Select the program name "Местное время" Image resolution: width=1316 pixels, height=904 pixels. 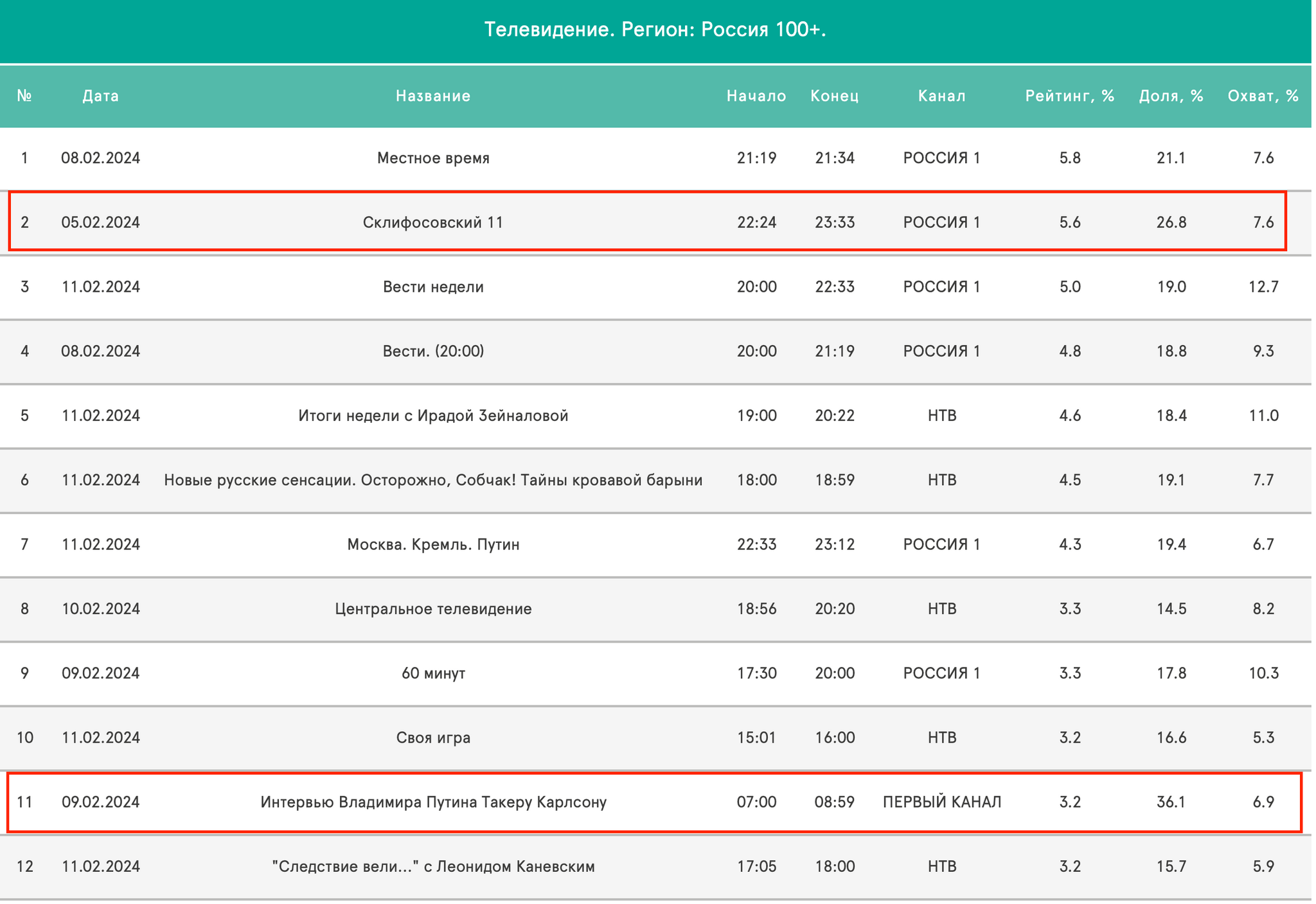(433, 158)
